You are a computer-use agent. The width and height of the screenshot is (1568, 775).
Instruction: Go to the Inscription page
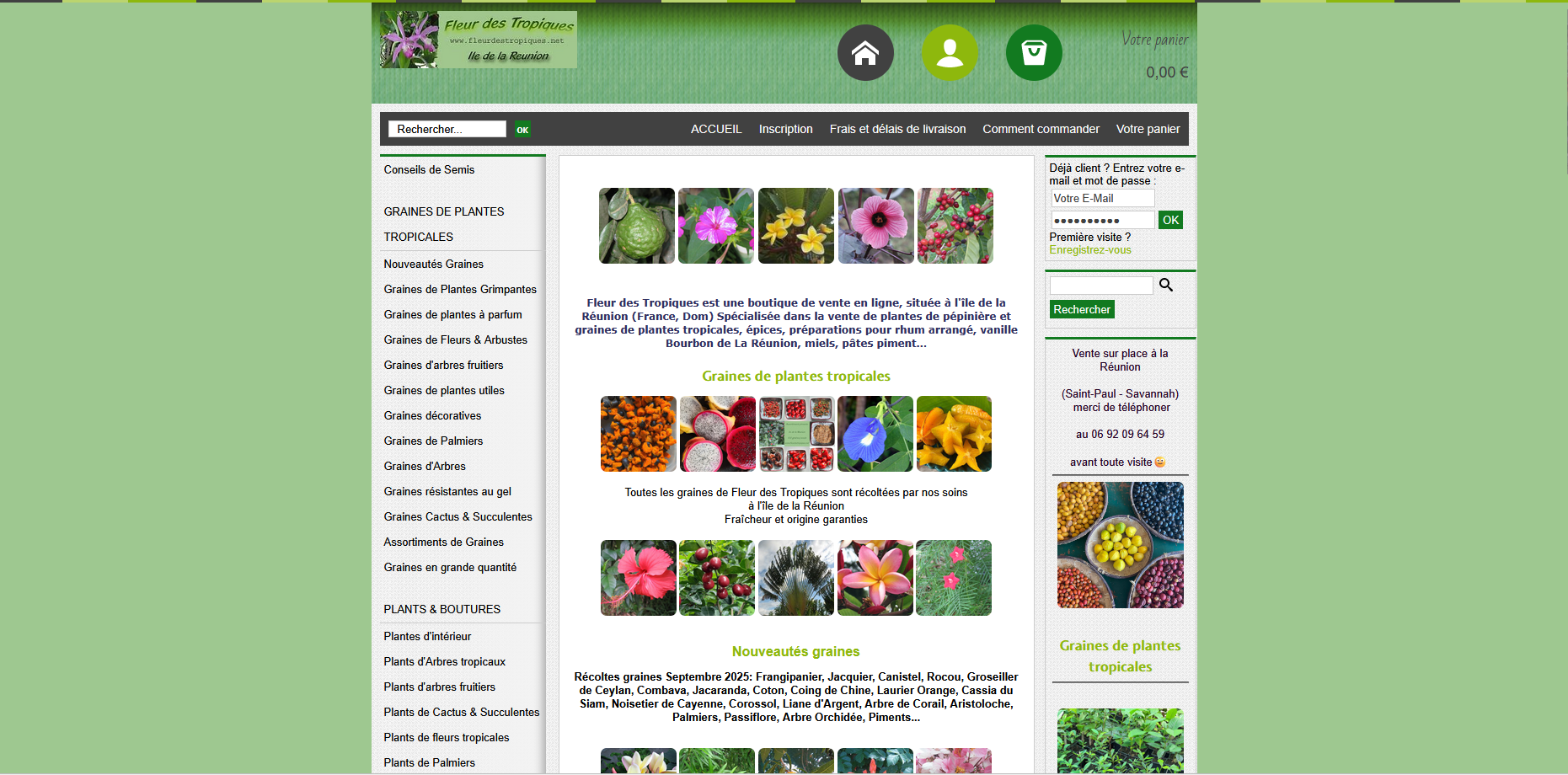tap(785, 129)
